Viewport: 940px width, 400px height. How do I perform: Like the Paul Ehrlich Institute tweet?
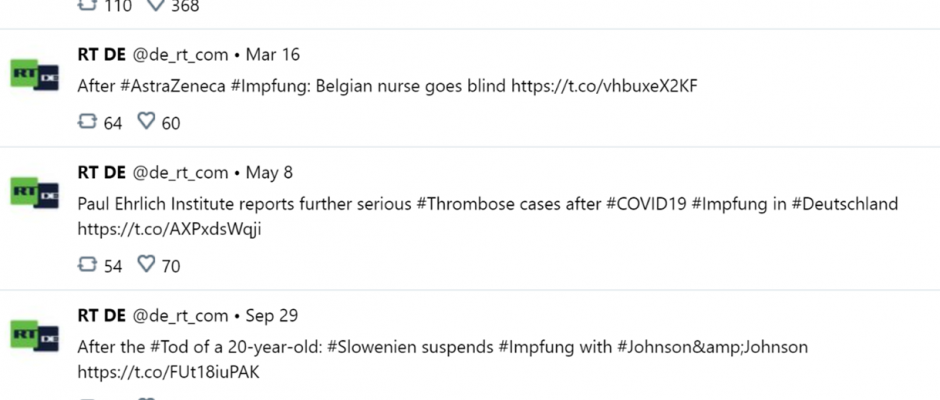coord(146,264)
